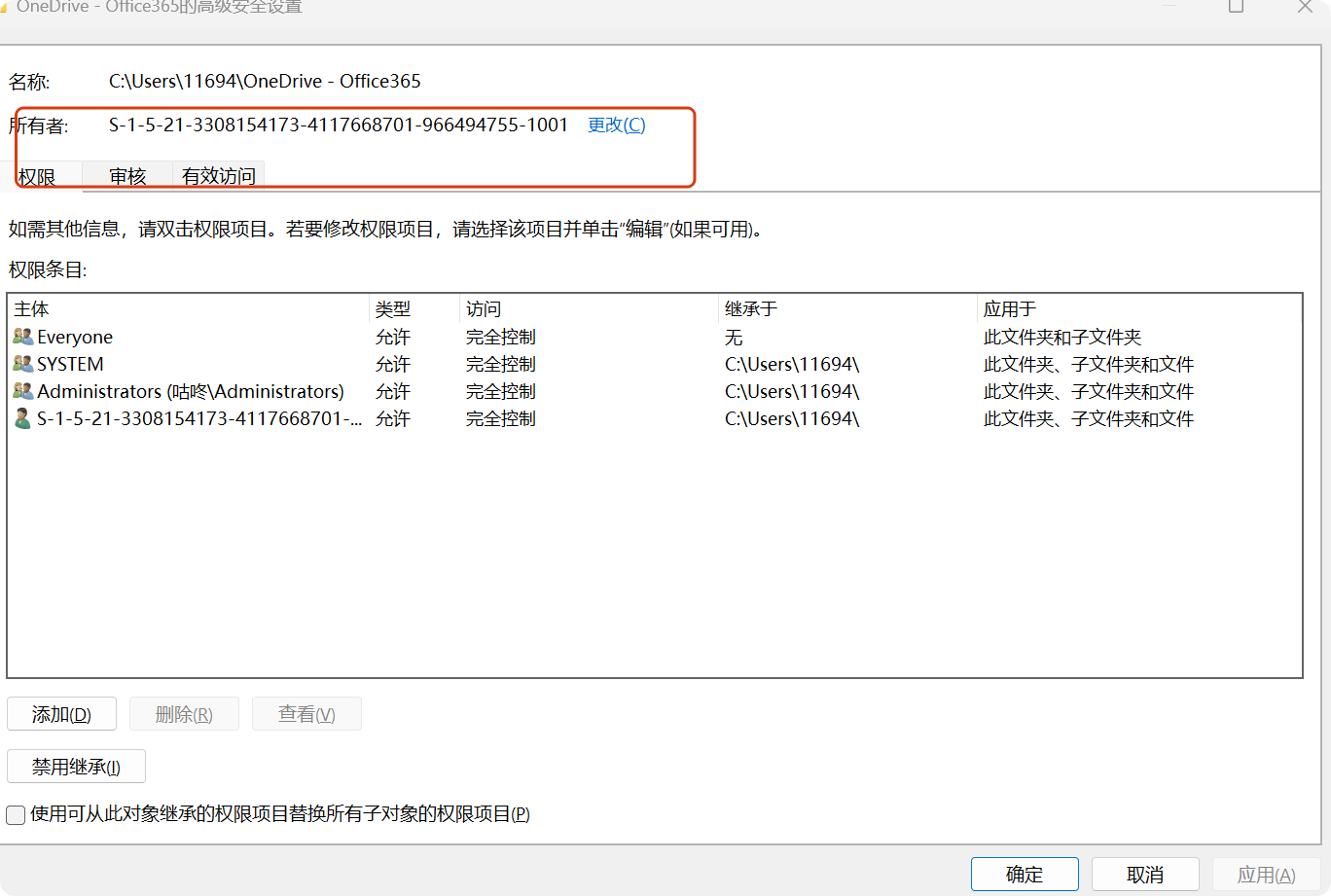Sort by the 类型 column header
Viewport: 1331px width, 896px height.
pyautogui.click(x=414, y=309)
